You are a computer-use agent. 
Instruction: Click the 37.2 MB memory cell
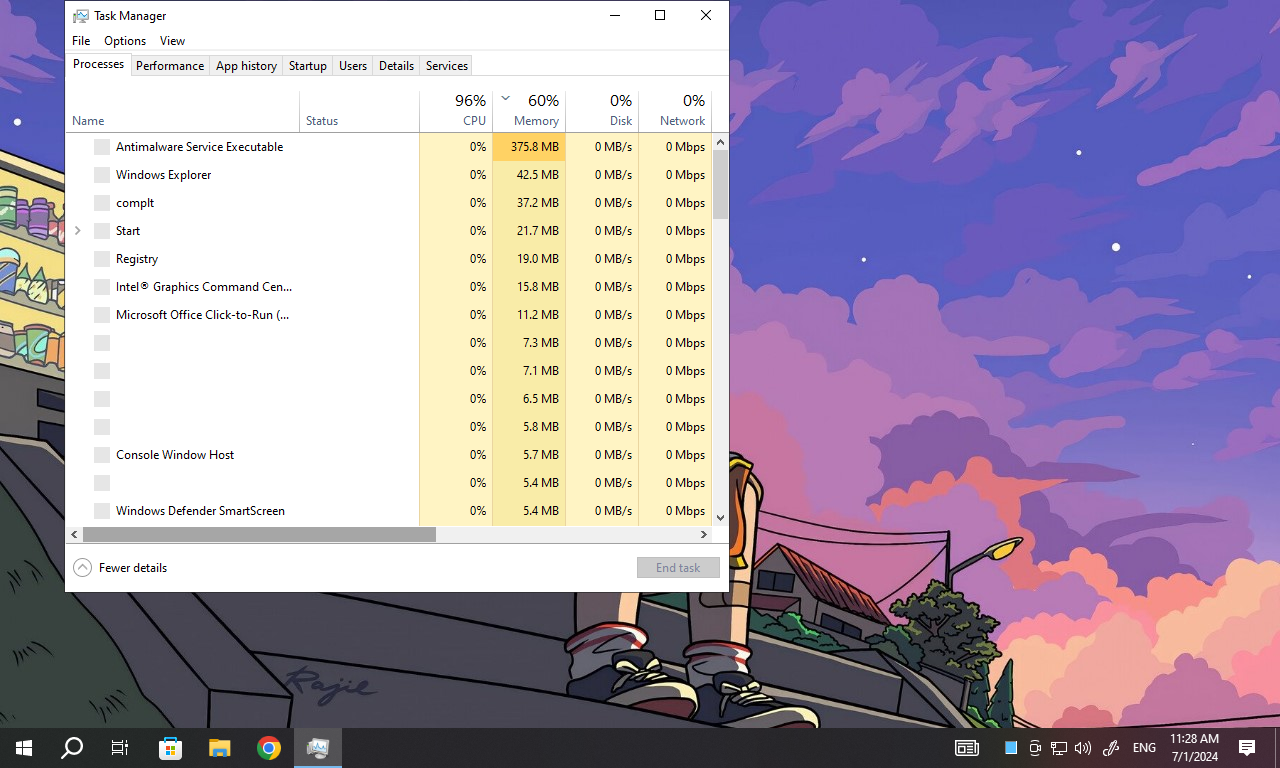(x=529, y=203)
